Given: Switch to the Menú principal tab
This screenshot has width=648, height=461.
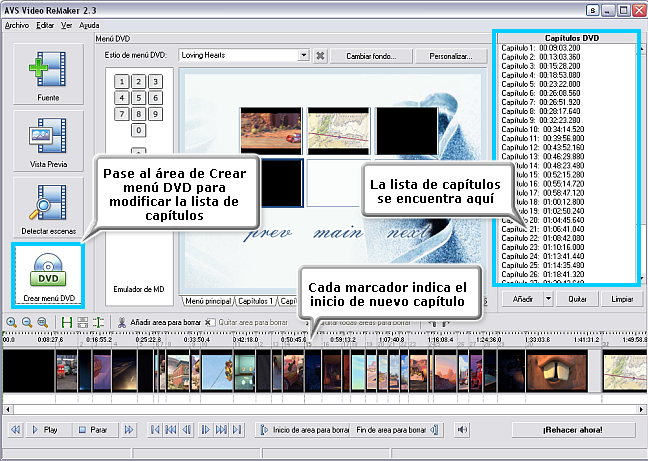Looking at the screenshot, I should [208, 301].
